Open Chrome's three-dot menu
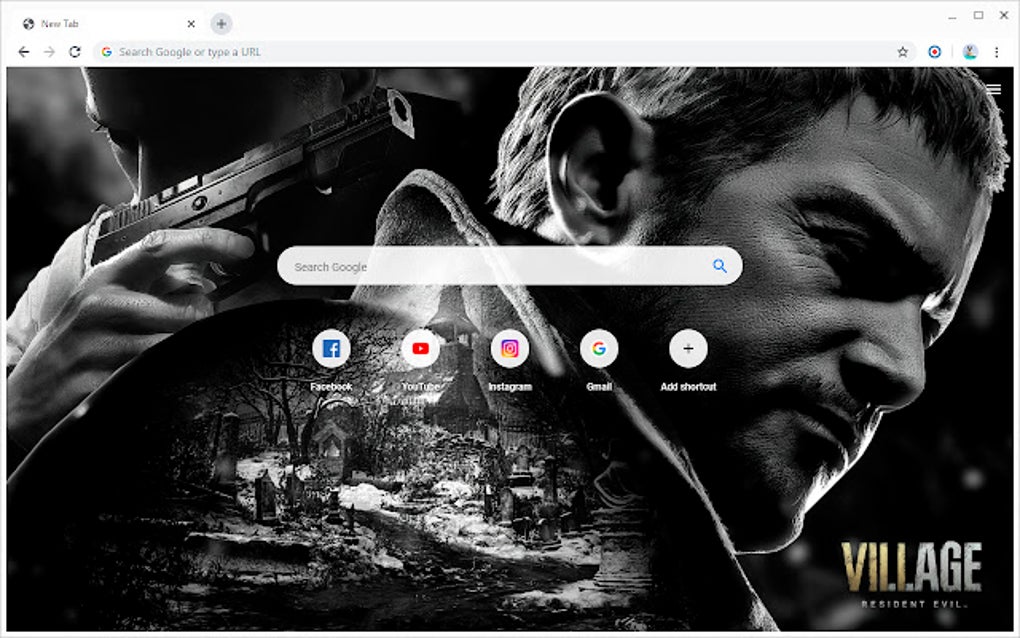Screen dimensions: 1020x638 996,52
